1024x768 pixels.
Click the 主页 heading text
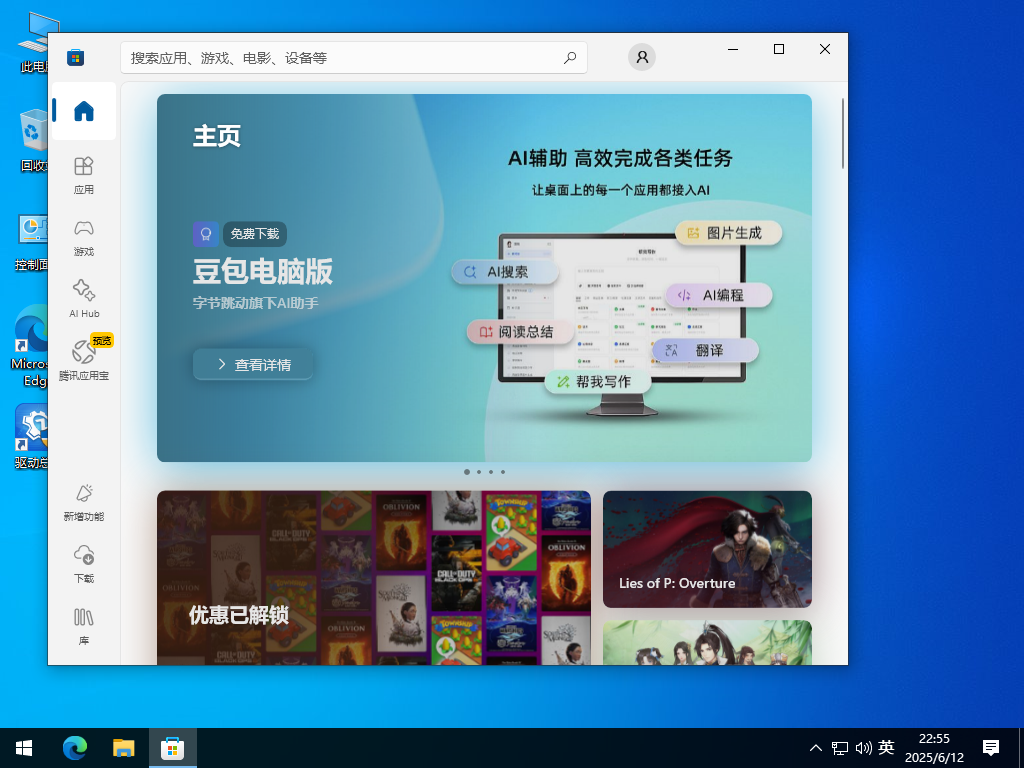pyautogui.click(x=217, y=136)
